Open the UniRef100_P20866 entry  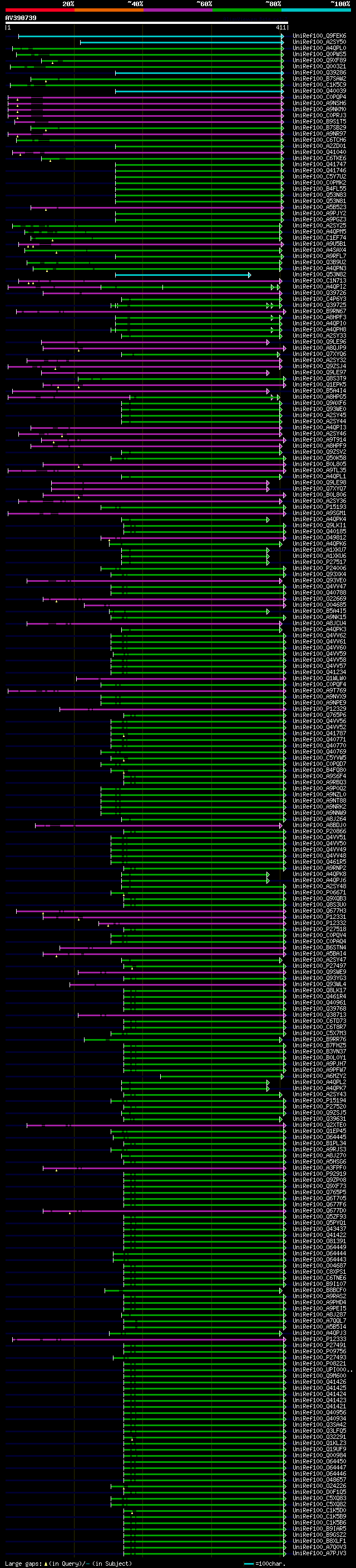pyautogui.click(x=319, y=832)
